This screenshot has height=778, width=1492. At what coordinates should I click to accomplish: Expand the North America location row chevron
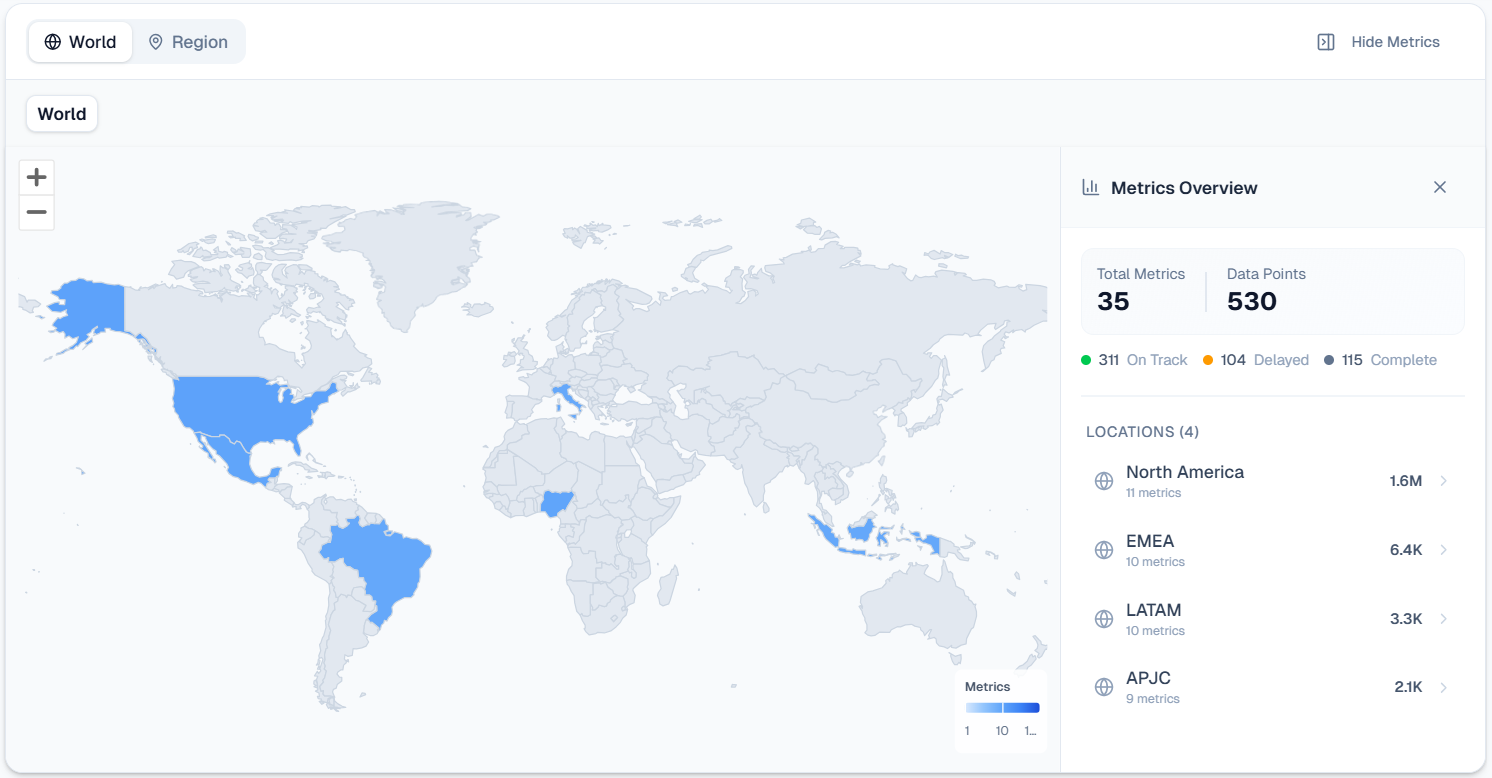click(x=1442, y=480)
